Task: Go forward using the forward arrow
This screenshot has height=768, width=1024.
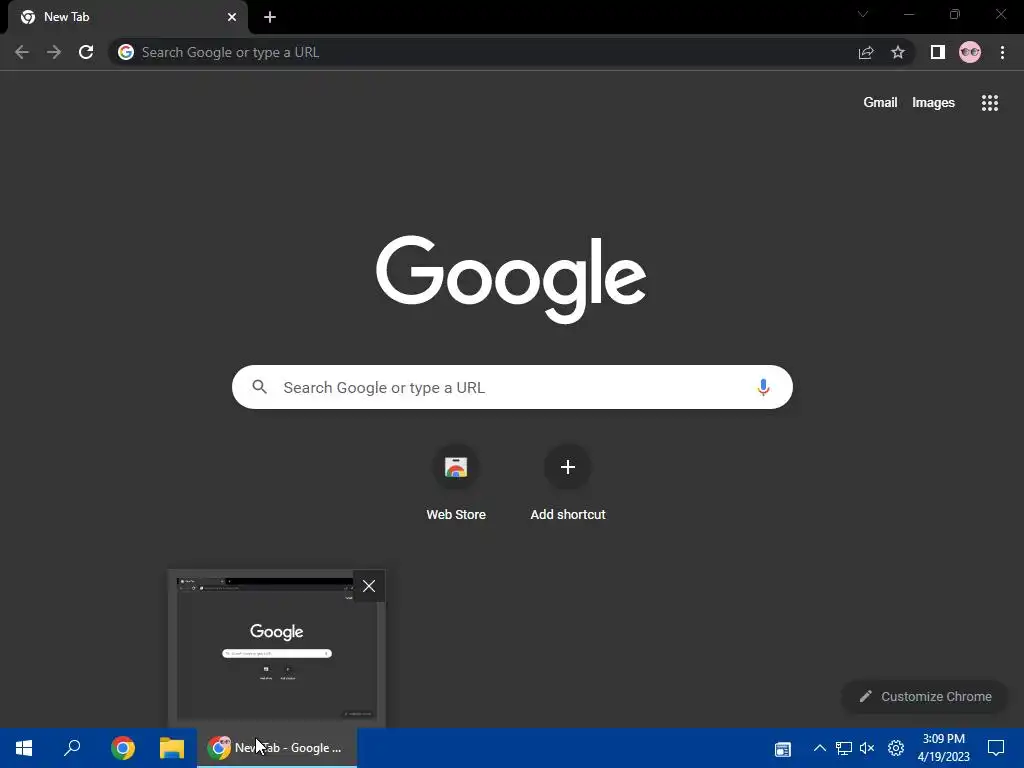Action: pyautogui.click(x=54, y=52)
